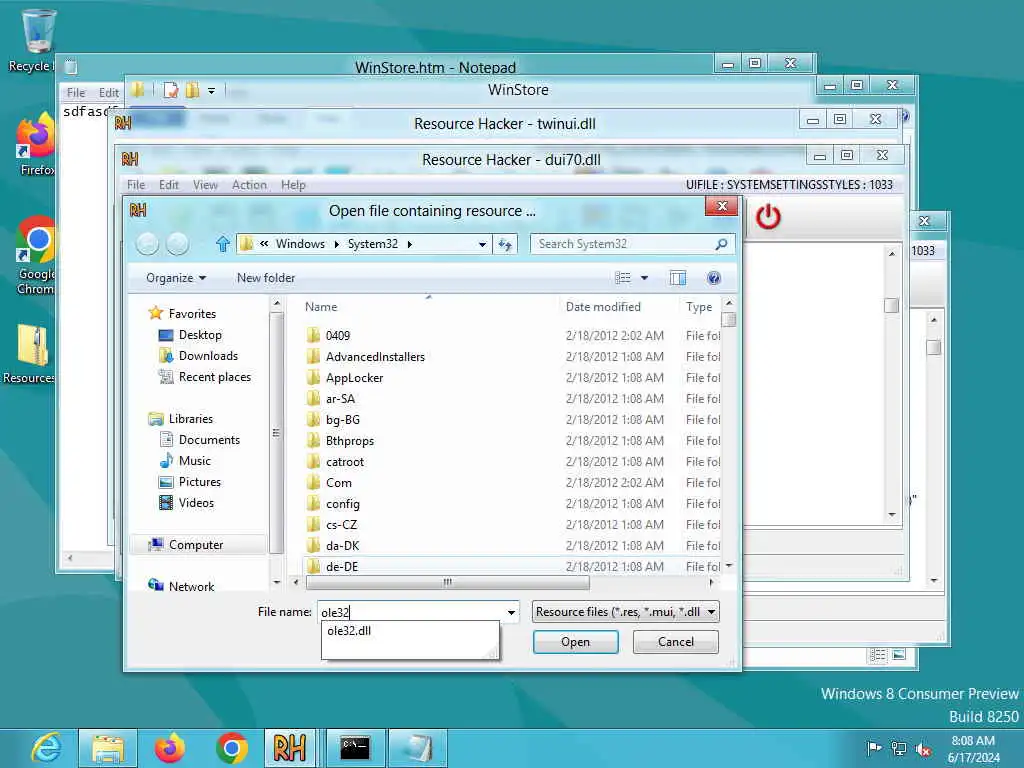Launch Firefox from taskbar
Screen dimensions: 1024x768
pyautogui.click(x=169, y=748)
